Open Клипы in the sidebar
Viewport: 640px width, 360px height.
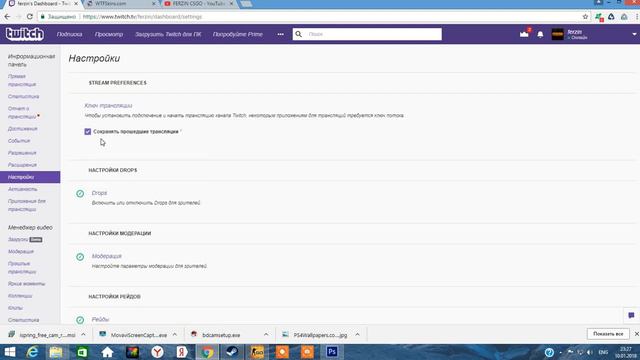tap(16, 308)
